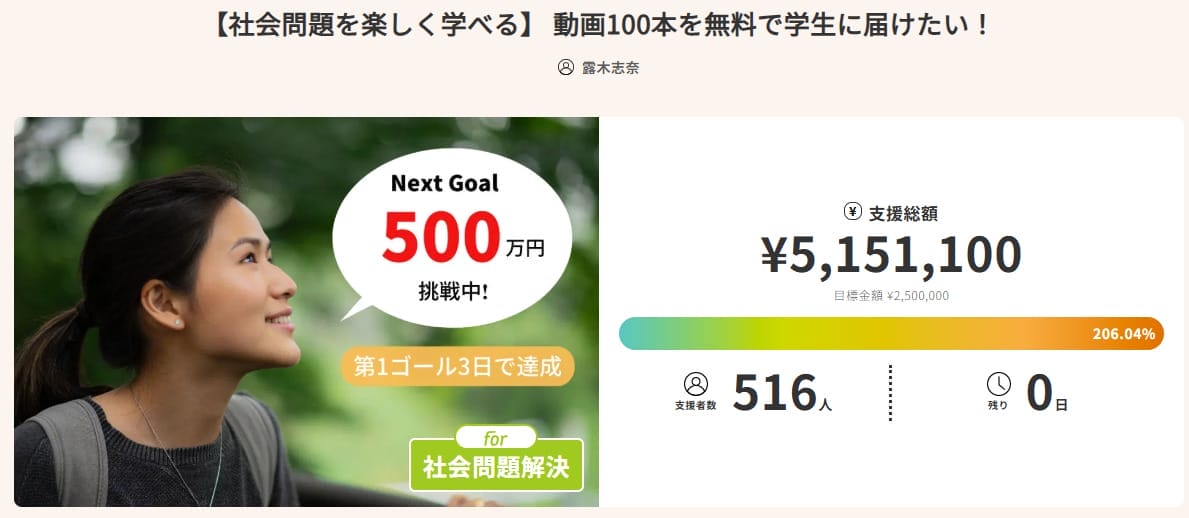Click the 0日 remaining days count
Image resolution: width=1189 pixels, height=518 pixels.
[1046, 393]
